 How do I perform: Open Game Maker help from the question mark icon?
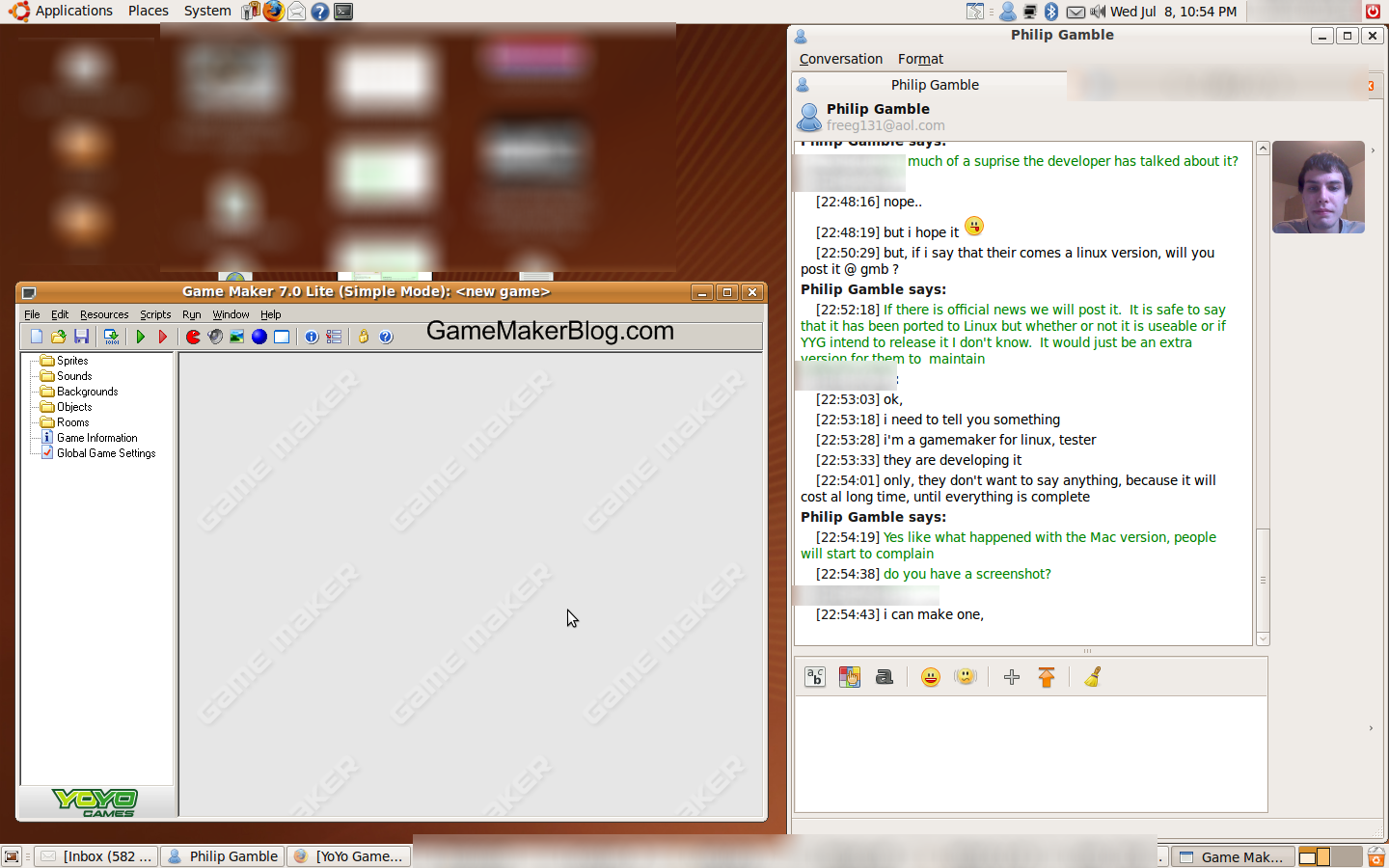(386, 337)
